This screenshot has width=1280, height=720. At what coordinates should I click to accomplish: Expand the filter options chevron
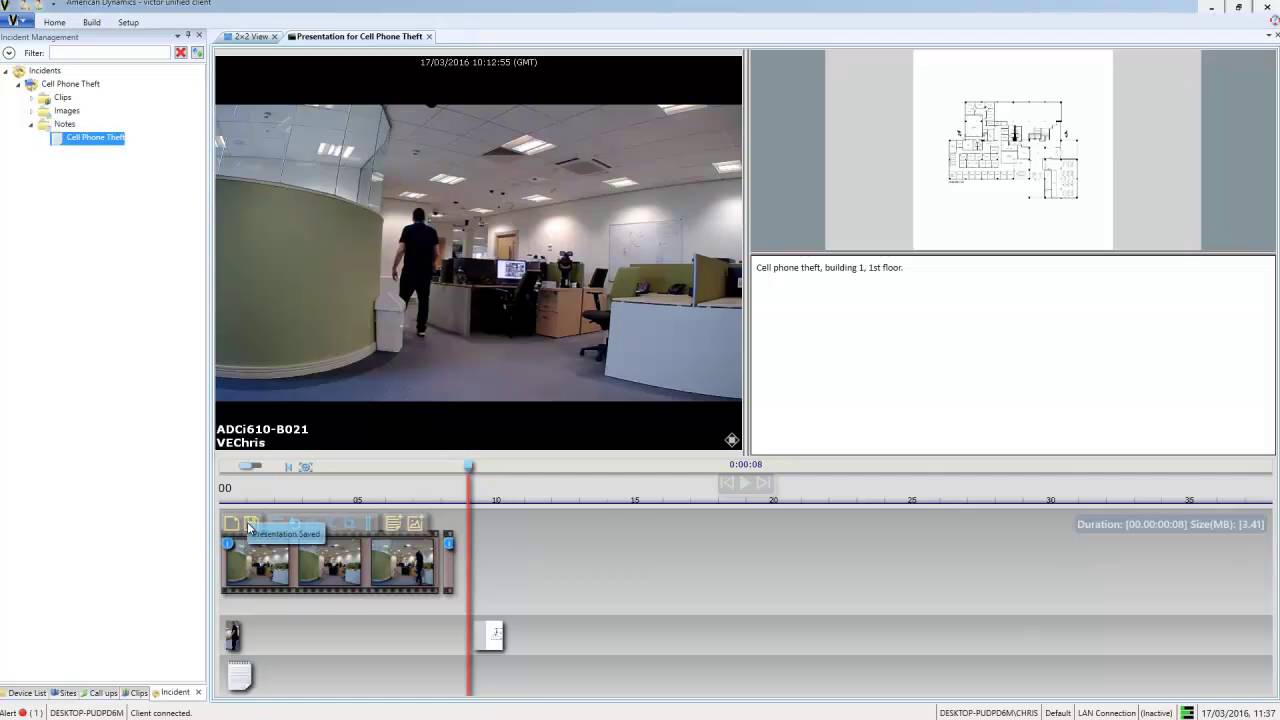pyautogui.click(x=8, y=53)
